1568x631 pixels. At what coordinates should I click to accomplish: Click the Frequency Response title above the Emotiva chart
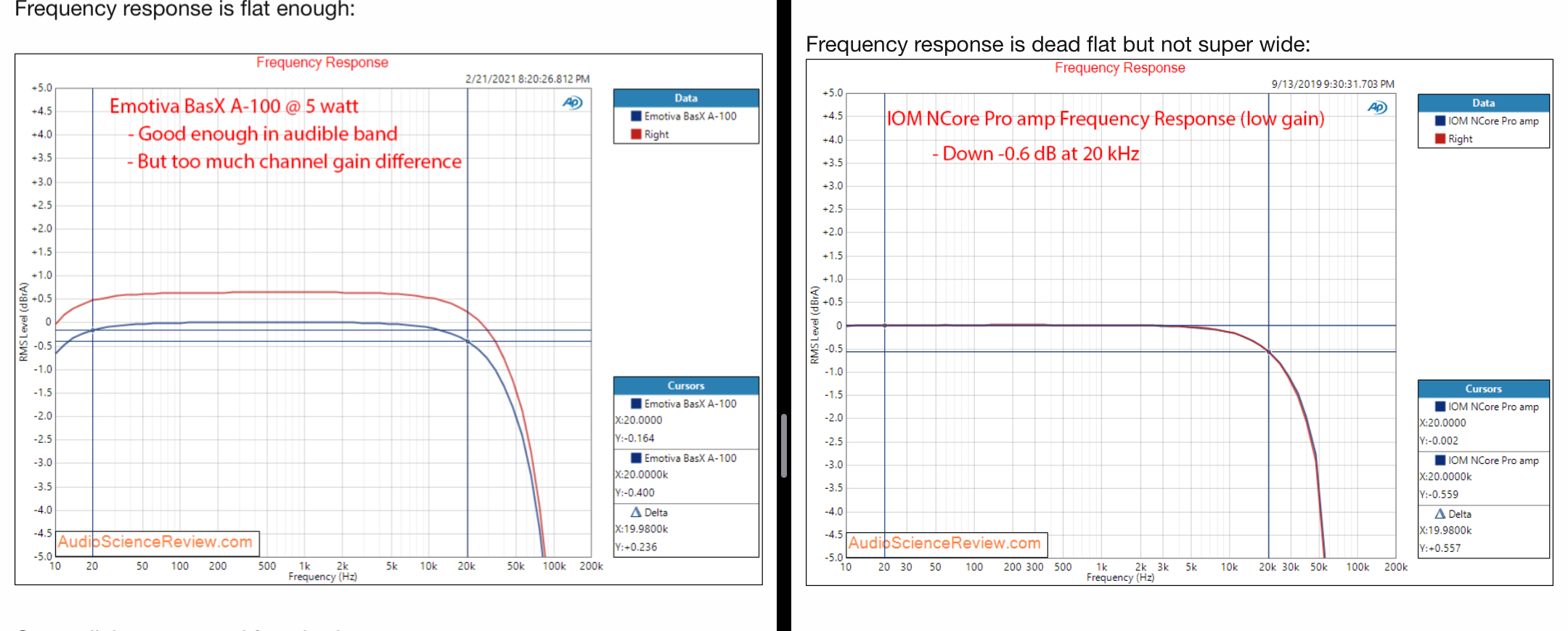tap(322, 62)
